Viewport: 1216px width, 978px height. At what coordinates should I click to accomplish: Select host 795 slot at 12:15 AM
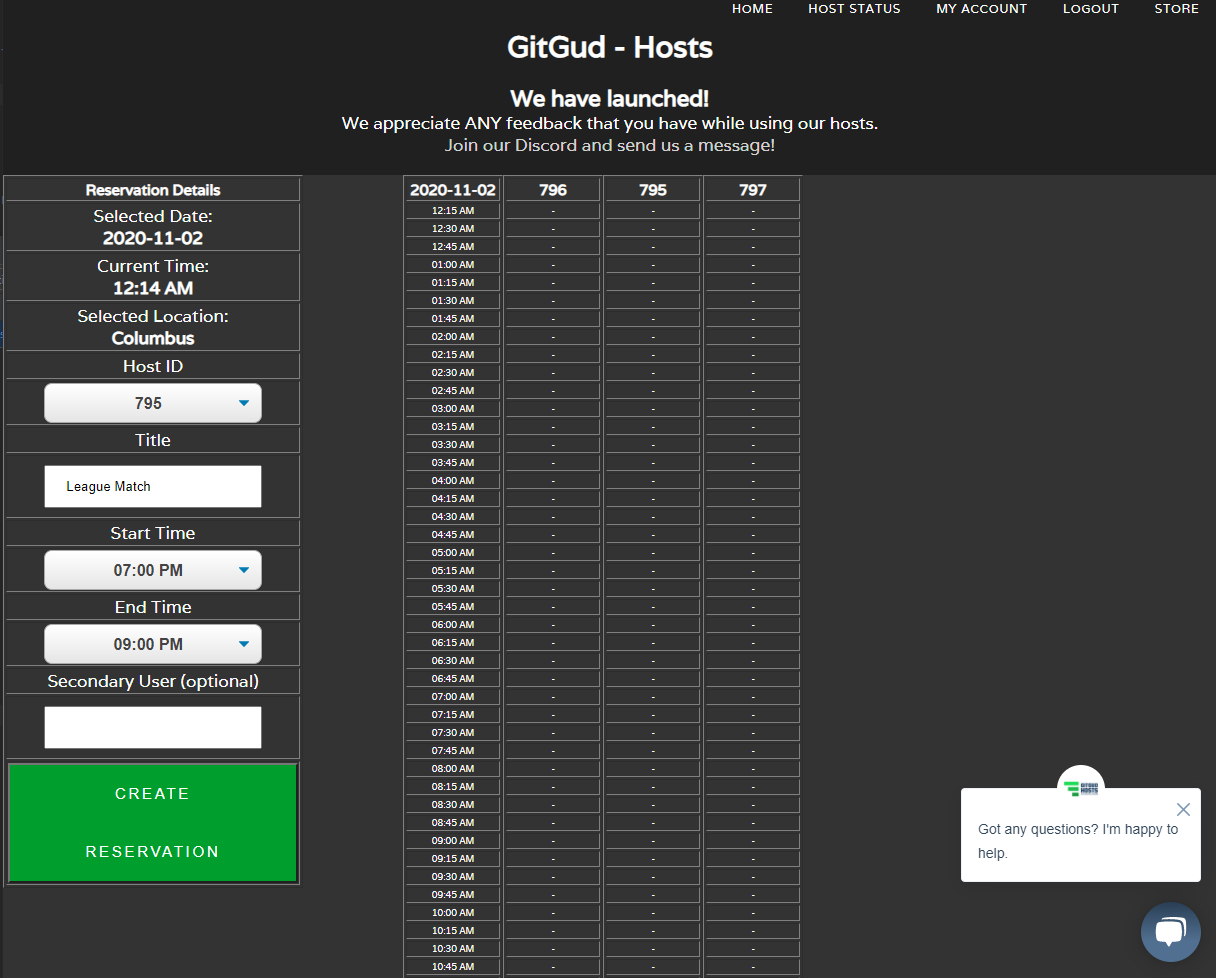[x=652, y=210]
